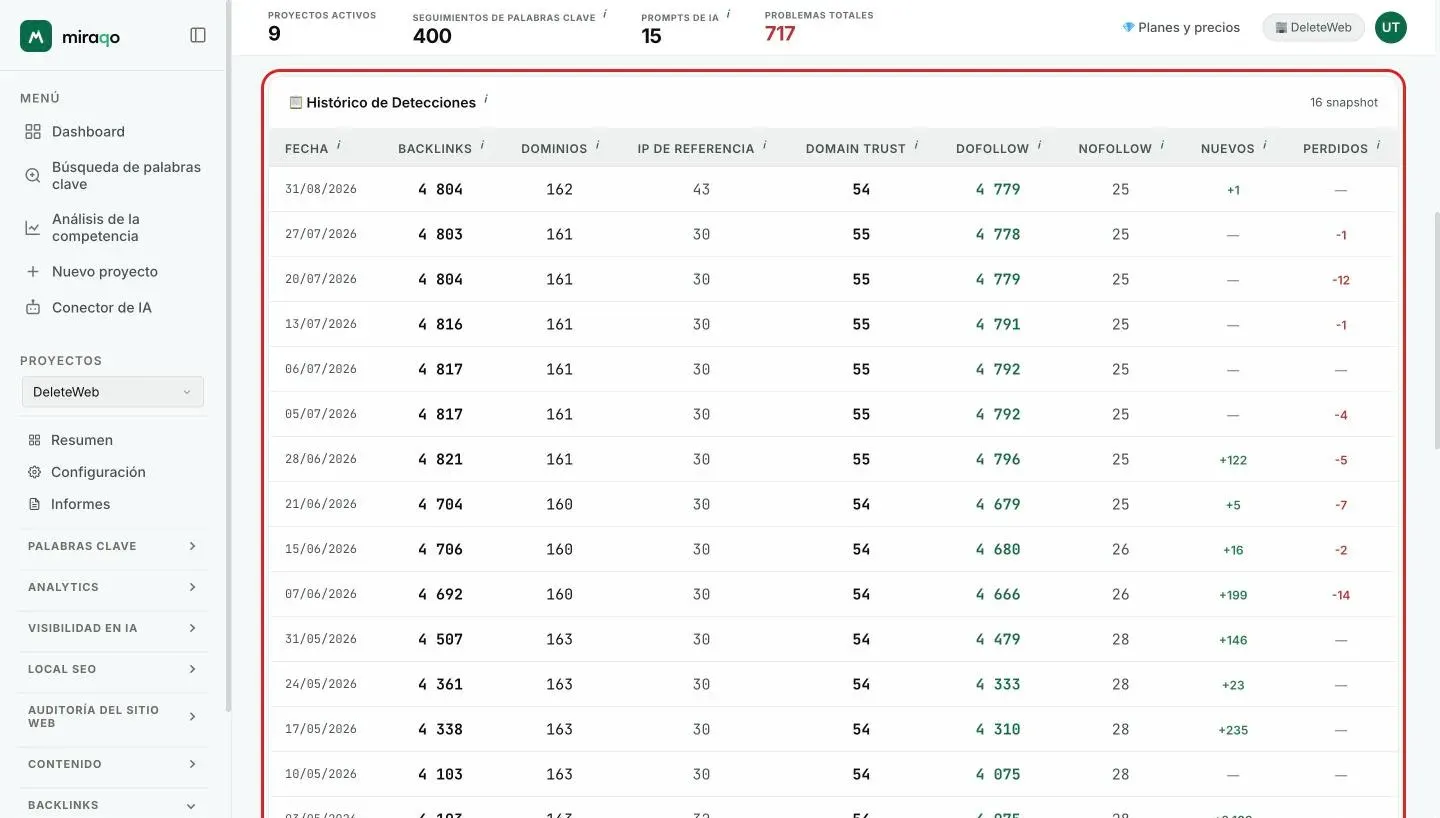Click the Informes document icon

pyautogui.click(x=34, y=504)
